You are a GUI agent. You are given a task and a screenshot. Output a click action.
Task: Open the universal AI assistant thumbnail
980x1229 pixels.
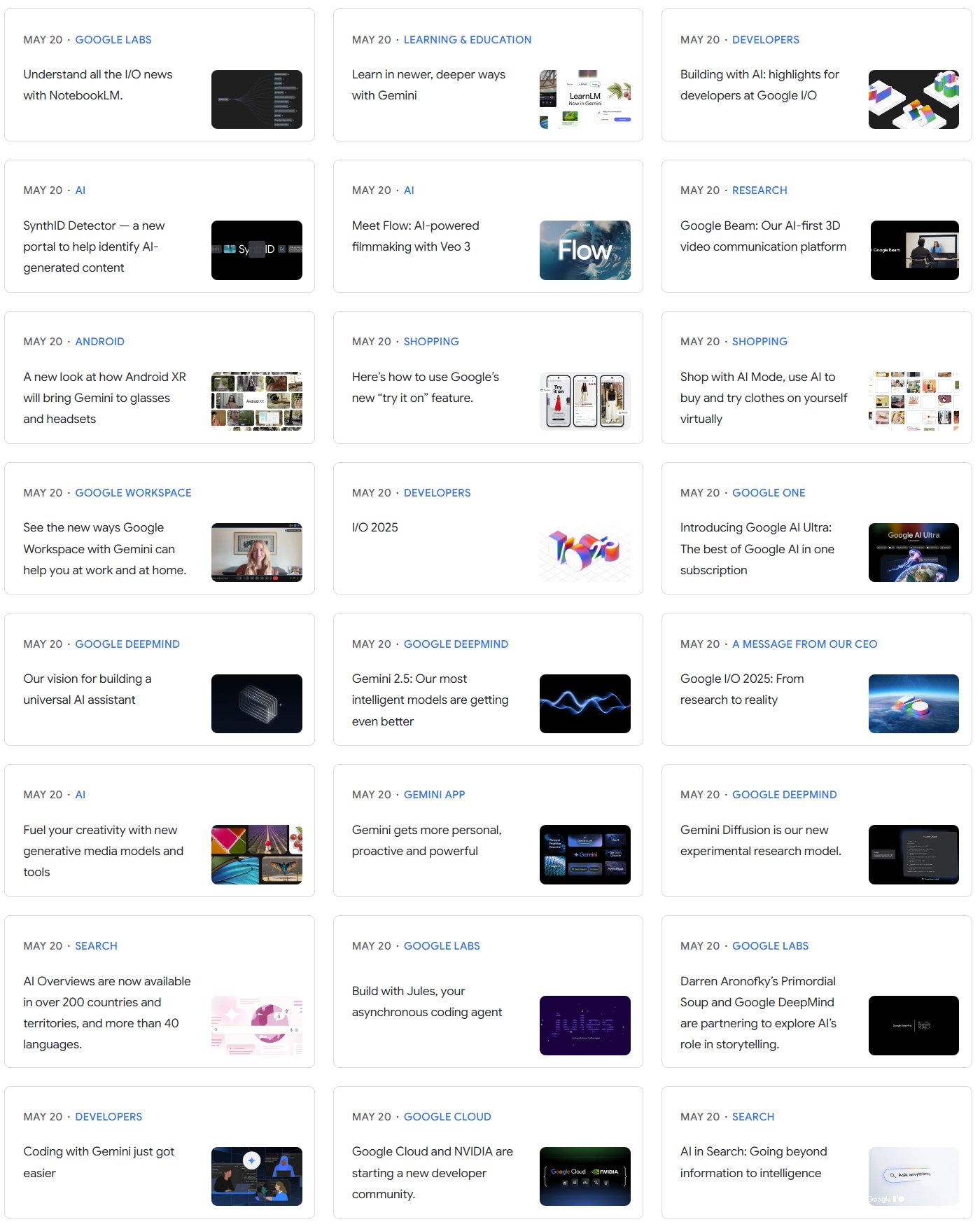257,704
